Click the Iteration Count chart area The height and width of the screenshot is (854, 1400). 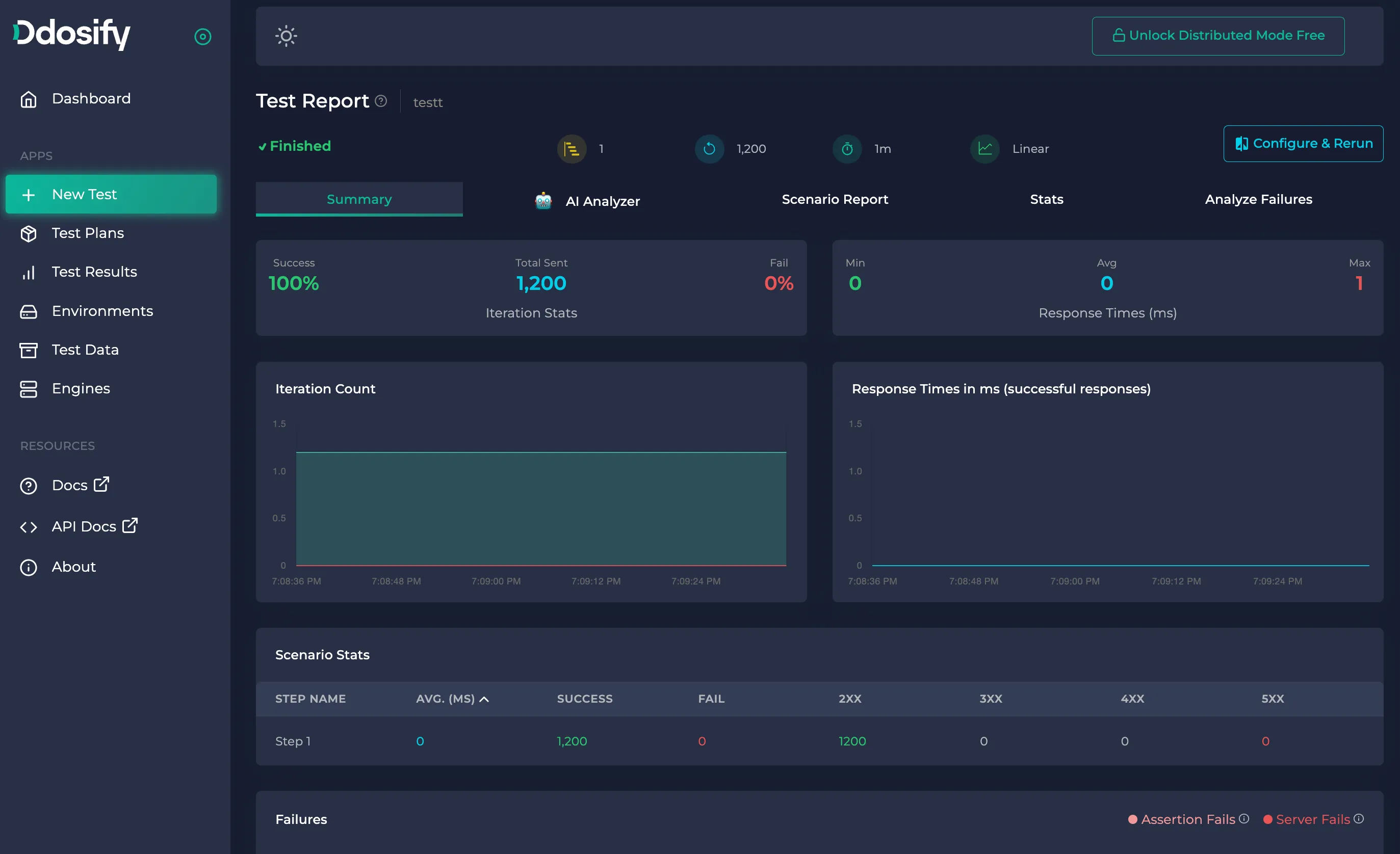(x=541, y=494)
